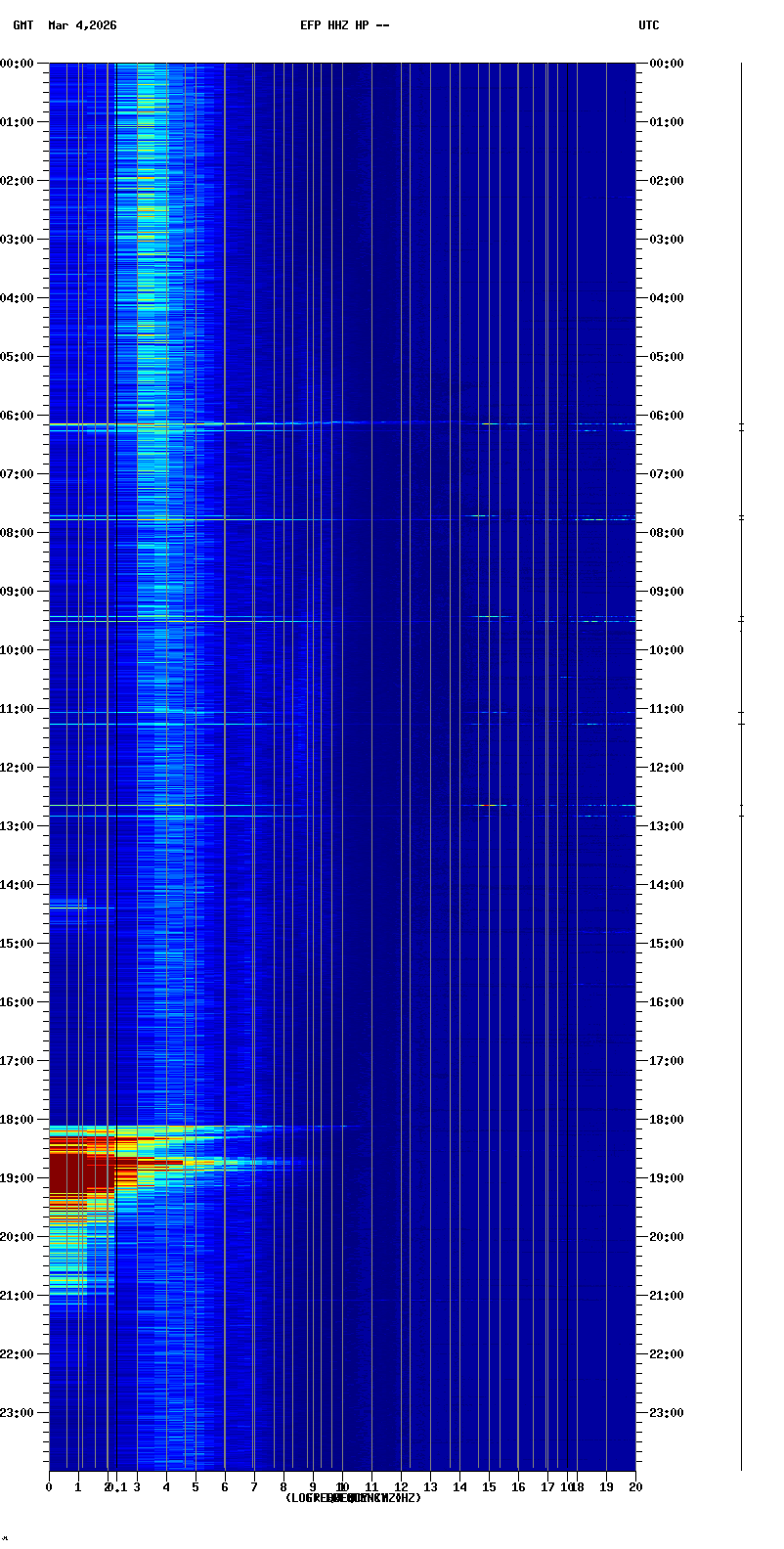Click the Mar 4,2026 date text
This screenshot has width=784, height=1549.
[x=82, y=25]
